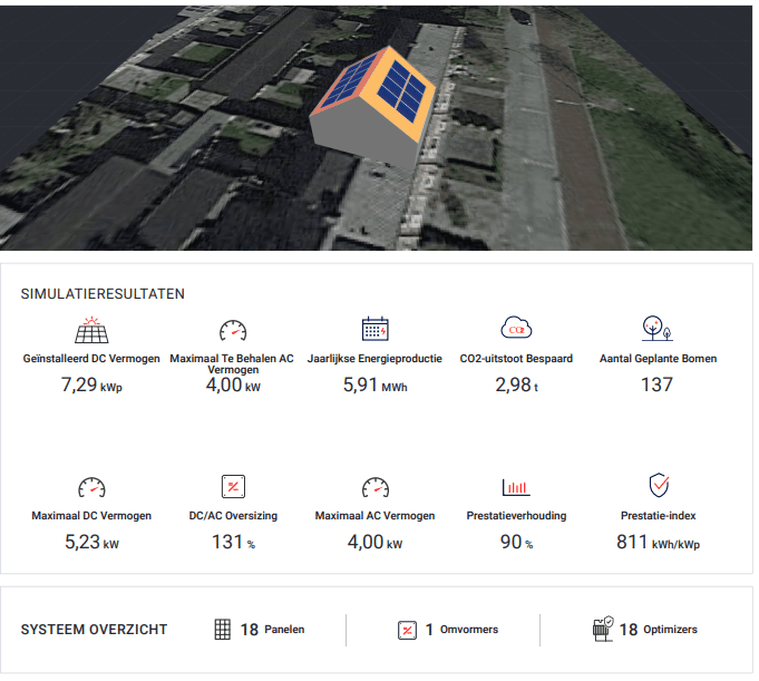Click the Geïnstalleerd DC Vermogen label
759x681 pixels.
coord(91,359)
